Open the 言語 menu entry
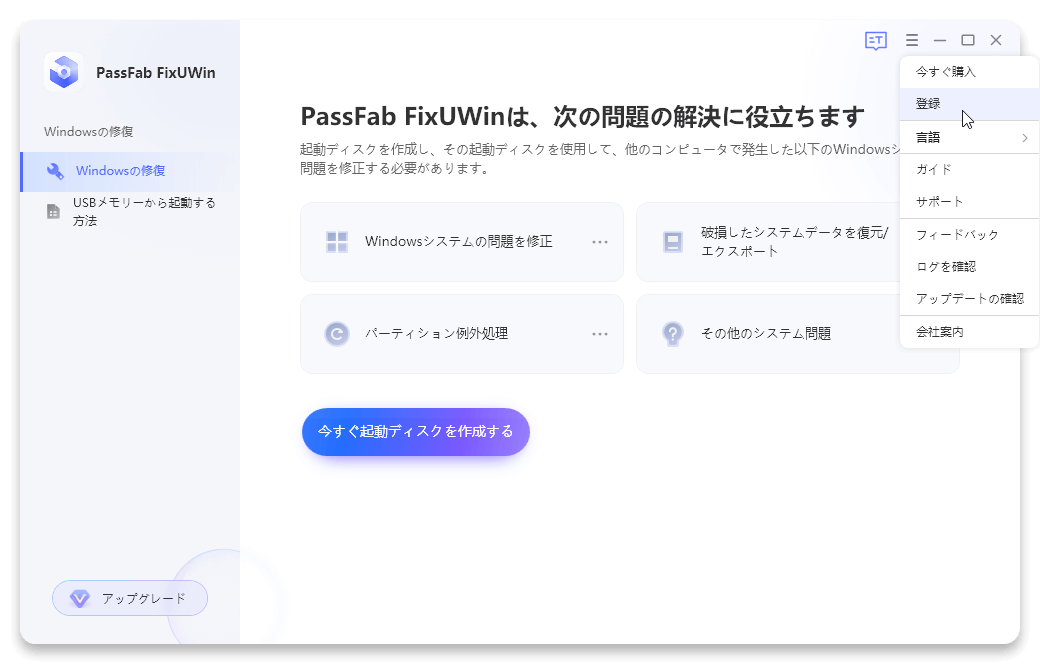This screenshot has height=664, width=1040. click(970, 137)
